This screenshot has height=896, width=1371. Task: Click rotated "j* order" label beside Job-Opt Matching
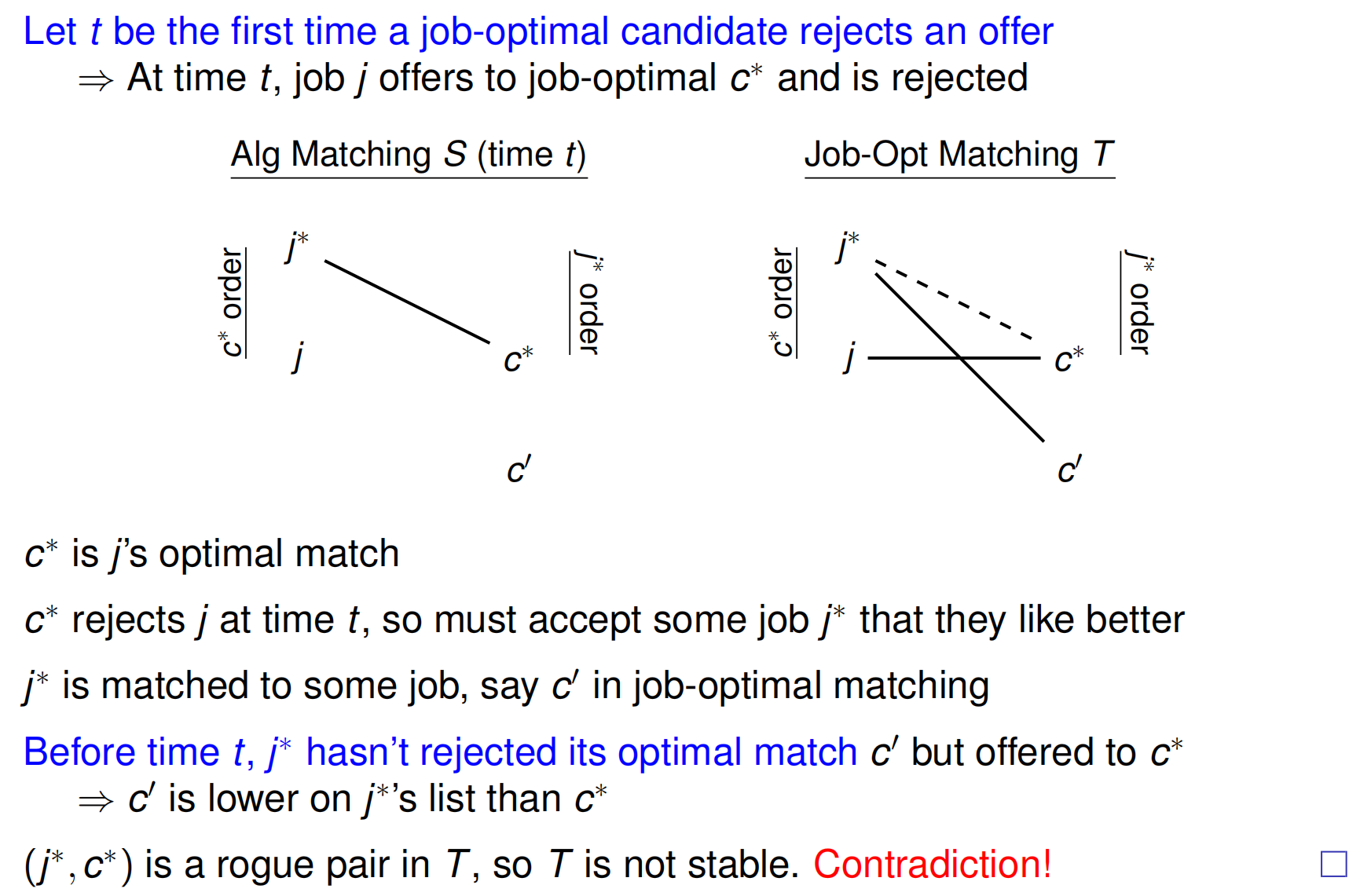click(x=1138, y=302)
